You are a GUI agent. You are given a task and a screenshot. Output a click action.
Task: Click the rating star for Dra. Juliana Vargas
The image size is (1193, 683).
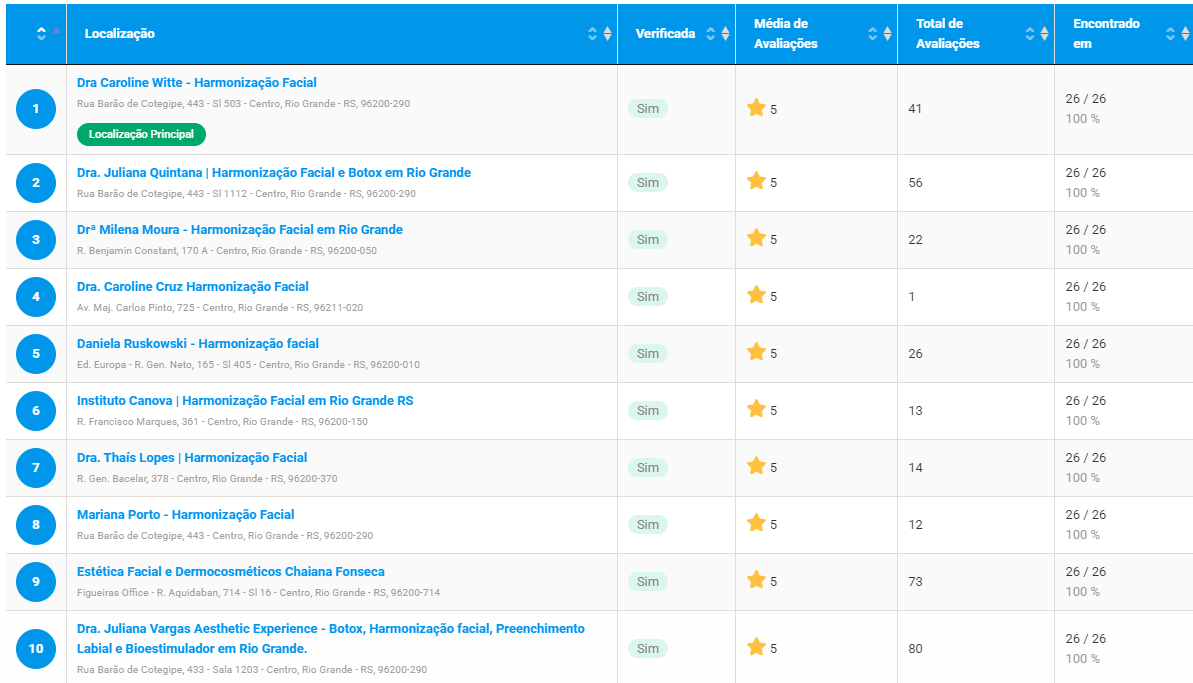756,647
